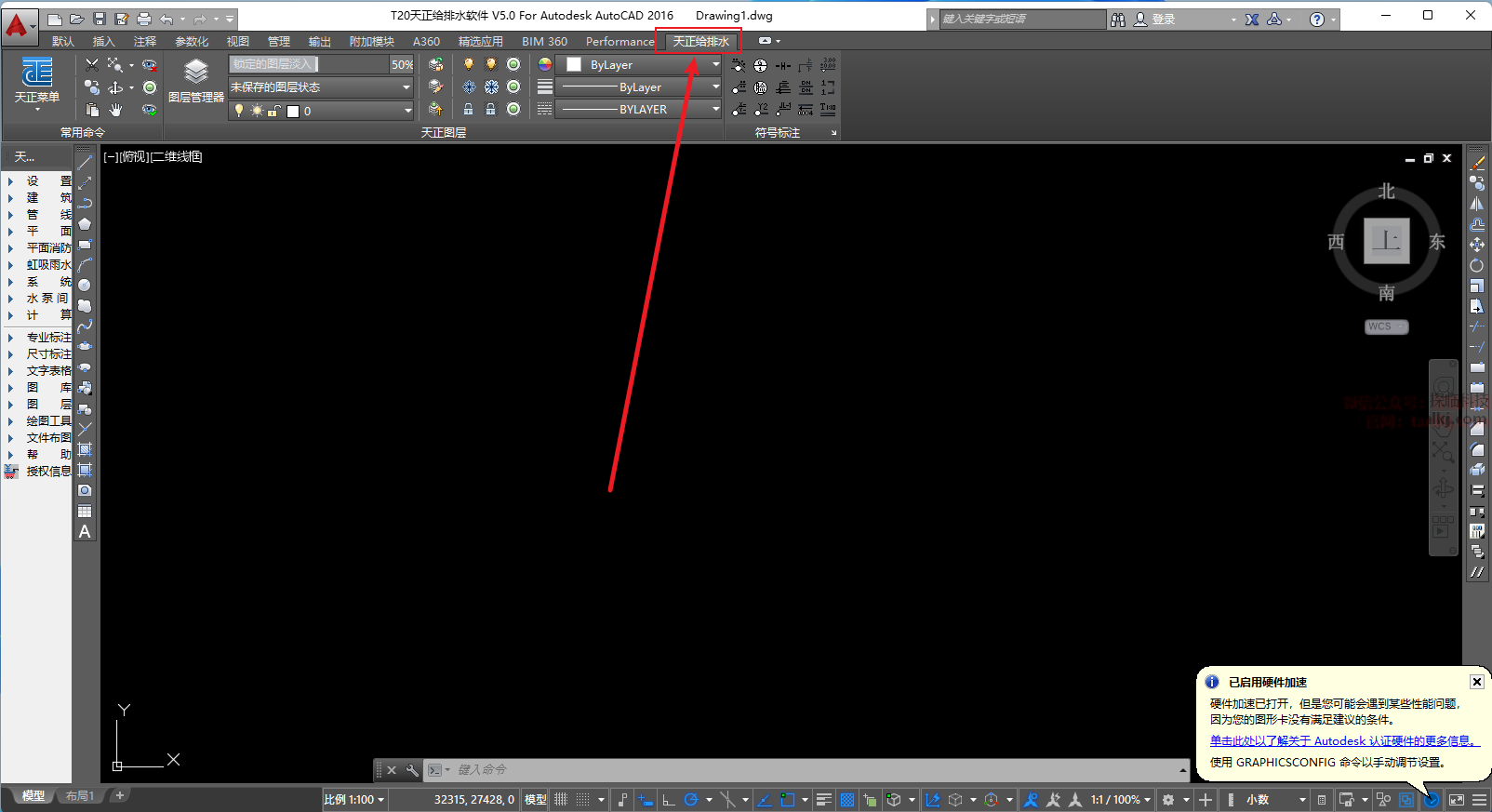Click the Pan hand icon
The image size is (1492, 812).
click(115, 110)
